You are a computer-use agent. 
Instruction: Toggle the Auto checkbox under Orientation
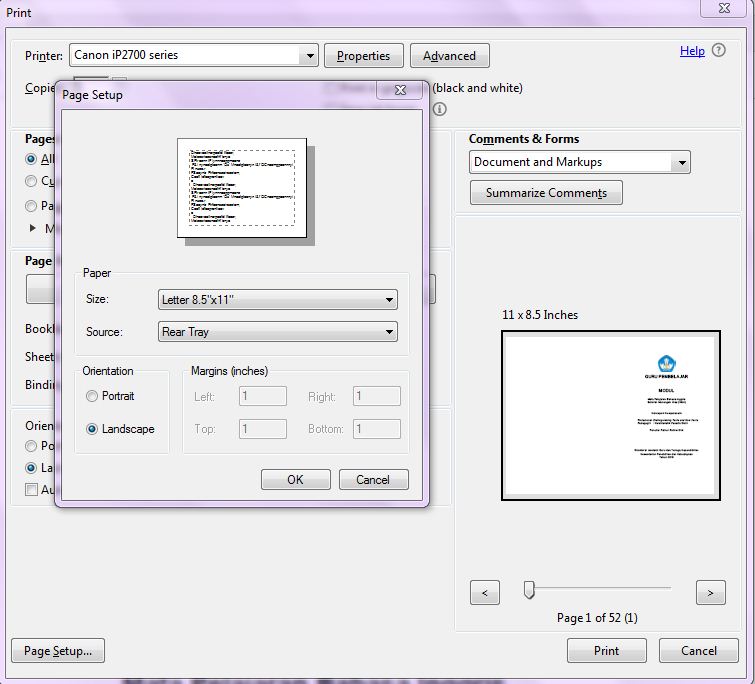click(31, 490)
